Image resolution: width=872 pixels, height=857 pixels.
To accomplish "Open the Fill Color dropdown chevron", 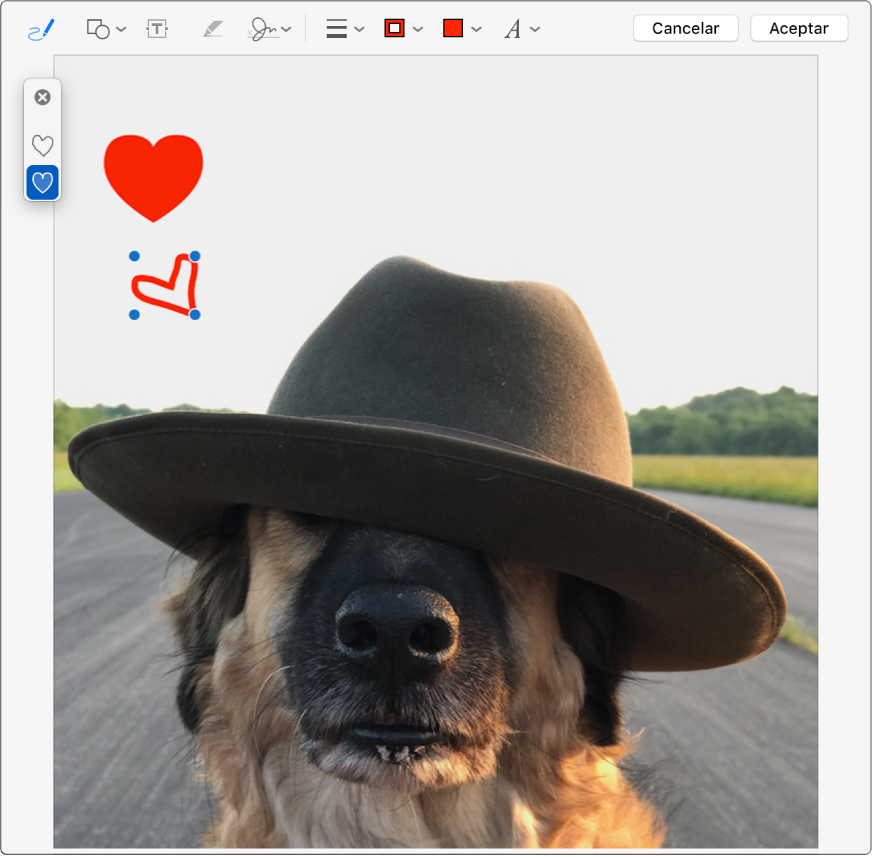I will click(476, 28).
